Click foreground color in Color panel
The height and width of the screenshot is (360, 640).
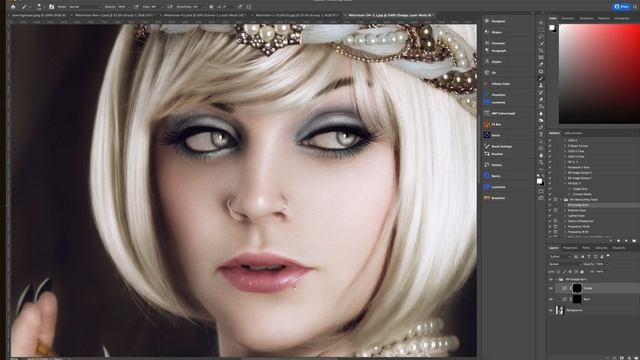(x=551, y=27)
